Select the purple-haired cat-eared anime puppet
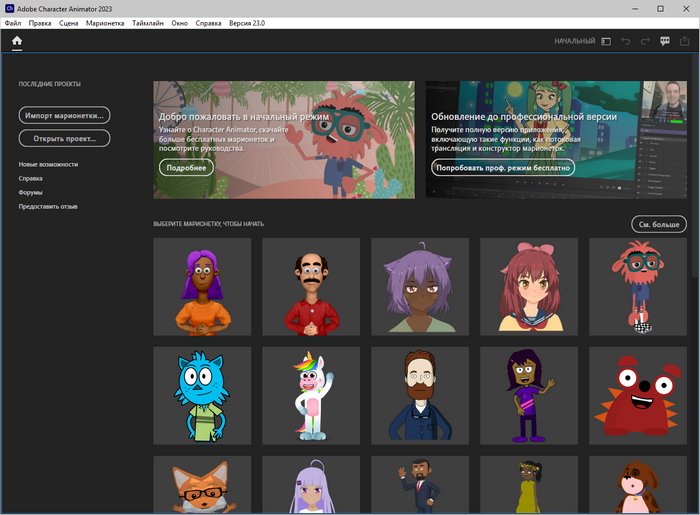This screenshot has height=515, width=700. (x=420, y=287)
